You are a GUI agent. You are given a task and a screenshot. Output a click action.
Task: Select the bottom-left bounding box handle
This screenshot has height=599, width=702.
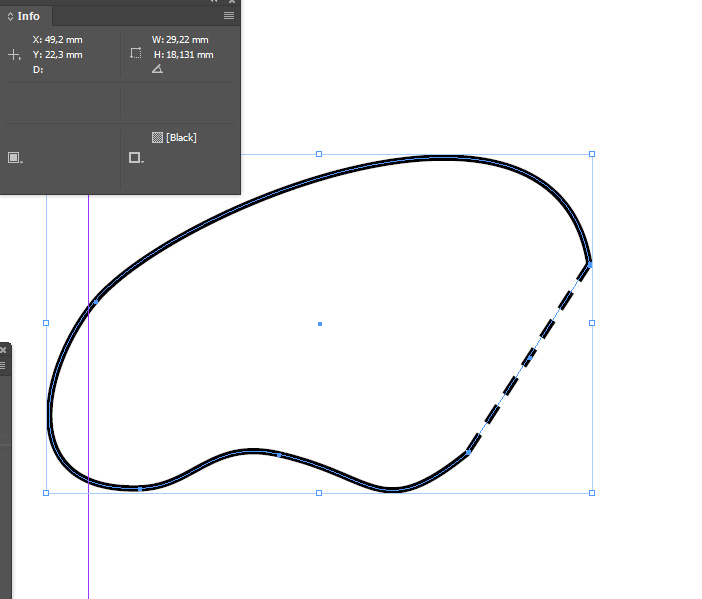[46, 493]
